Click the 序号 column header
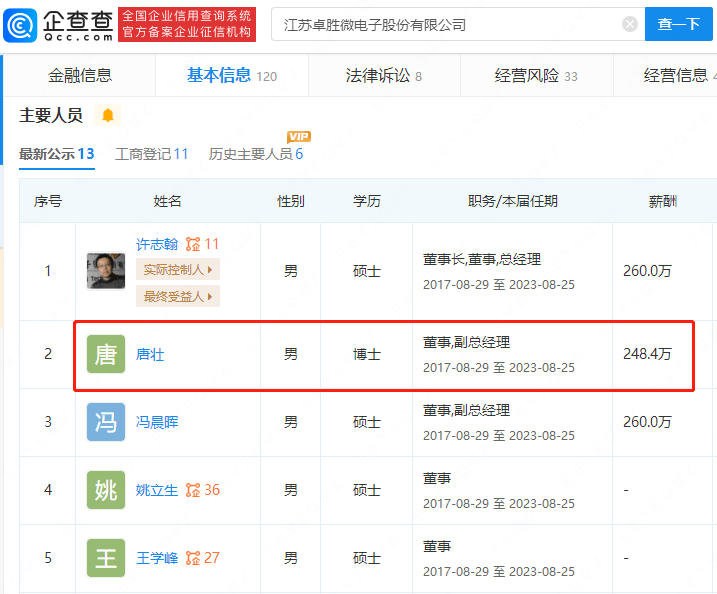The width and height of the screenshot is (717, 594). click(x=48, y=201)
